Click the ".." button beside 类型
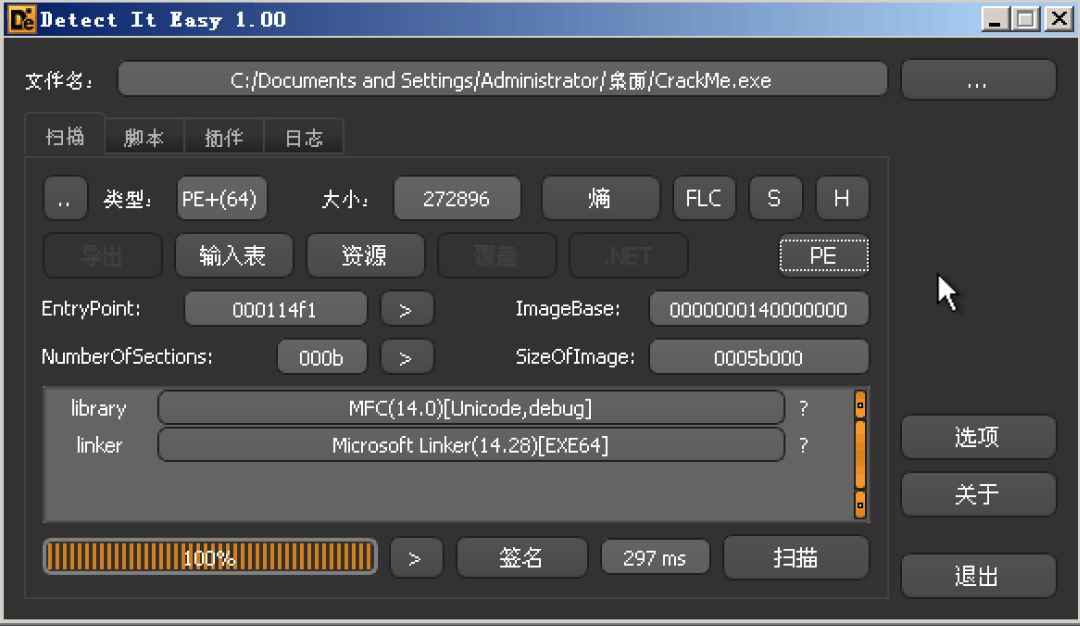Image resolution: width=1080 pixels, height=626 pixels. pyautogui.click(x=66, y=199)
